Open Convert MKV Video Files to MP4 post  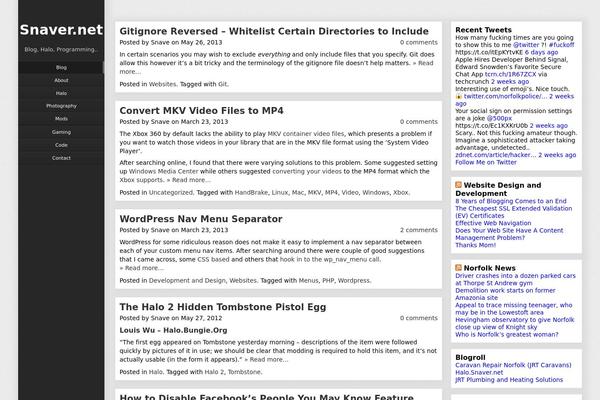(x=201, y=111)
